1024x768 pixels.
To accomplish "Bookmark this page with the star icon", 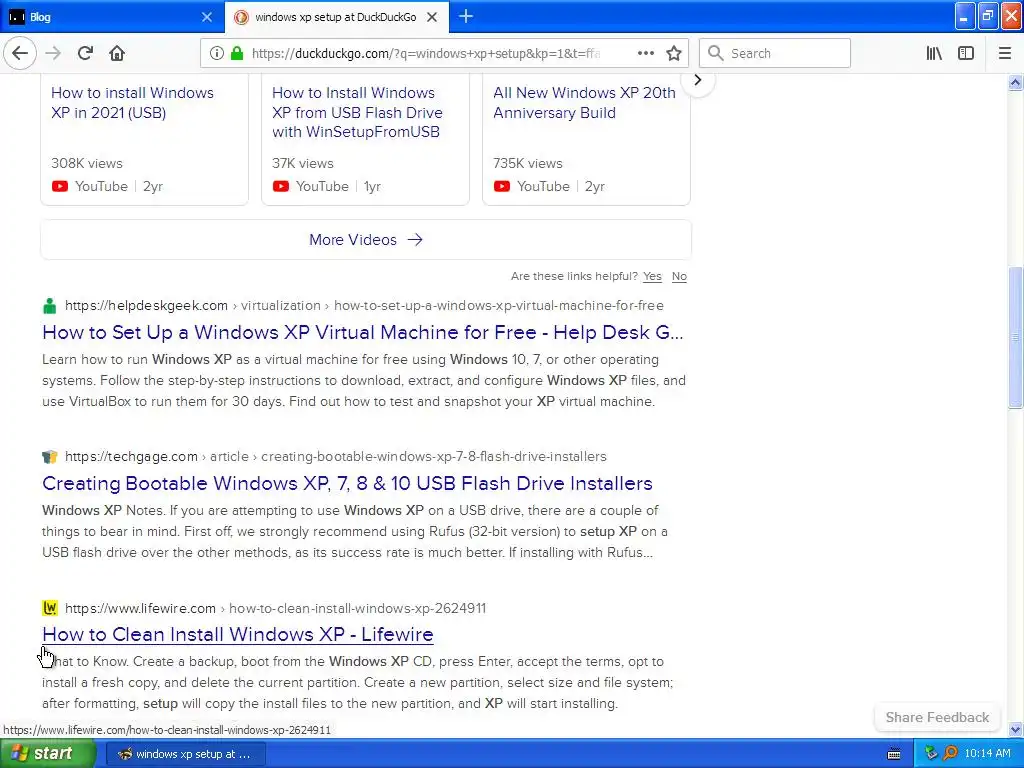I will pos(674,54).
